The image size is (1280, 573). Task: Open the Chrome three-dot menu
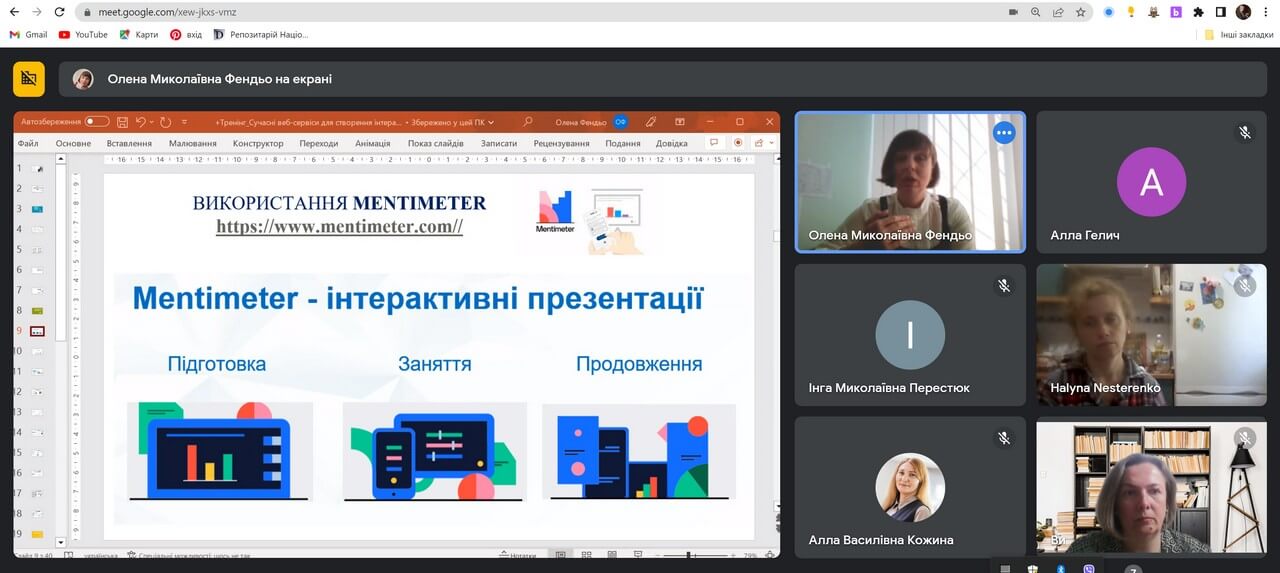click(1266, 12)
